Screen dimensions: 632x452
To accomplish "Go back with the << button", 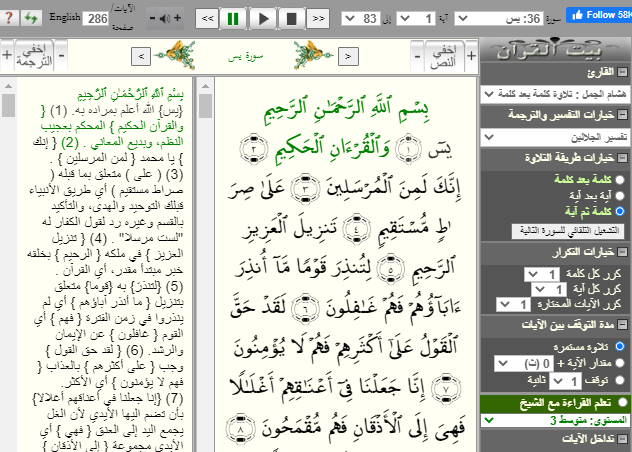I will point(205,18).
